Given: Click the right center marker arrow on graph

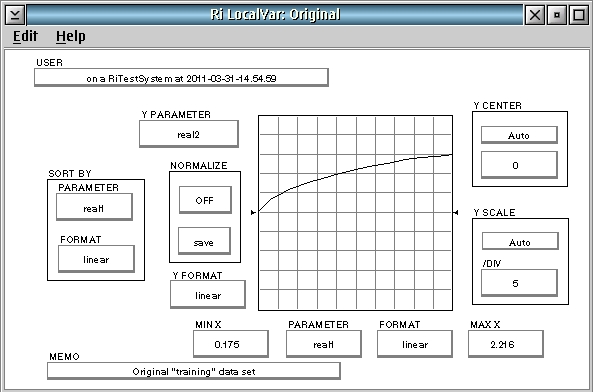Looking at the screenshot, I should 456,212.
